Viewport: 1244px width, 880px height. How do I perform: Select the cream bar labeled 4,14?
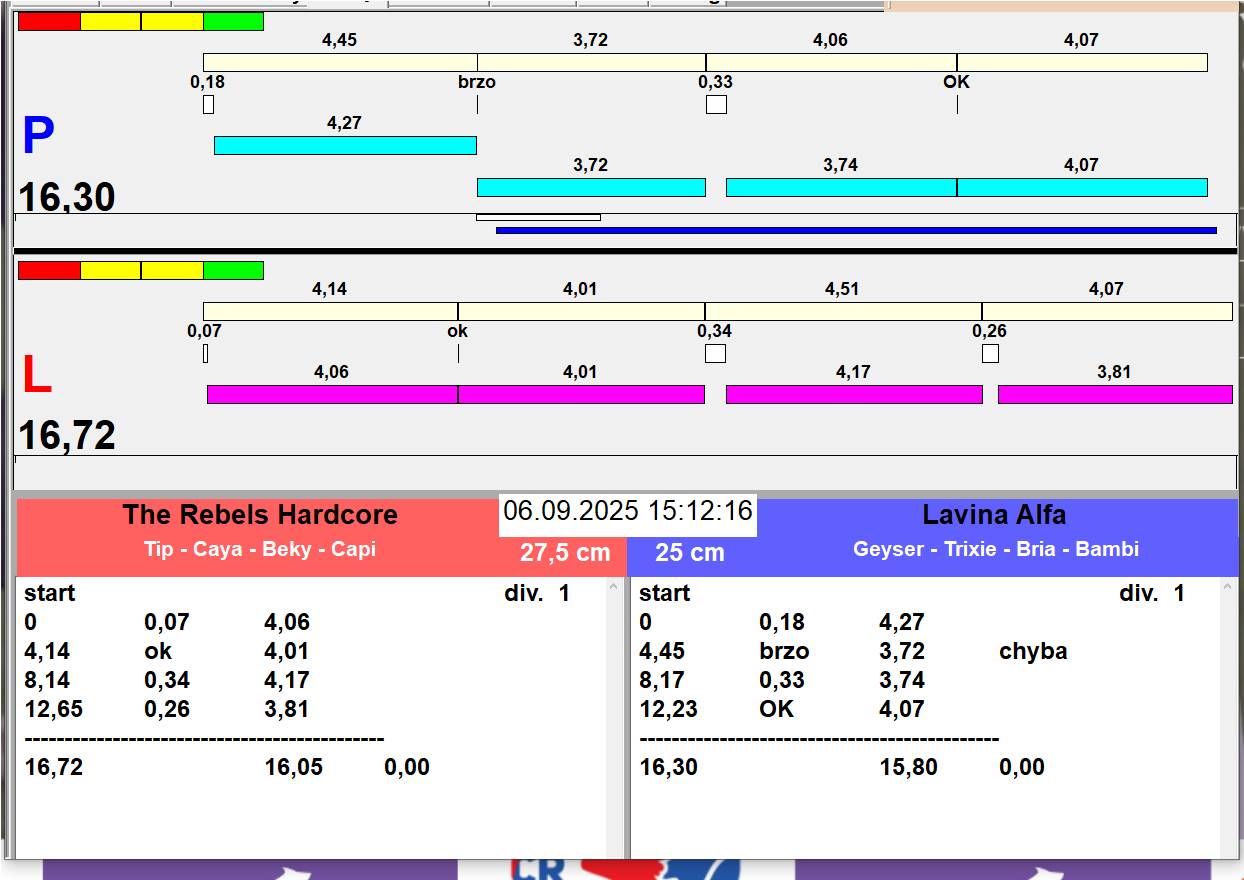pos(330,312)
